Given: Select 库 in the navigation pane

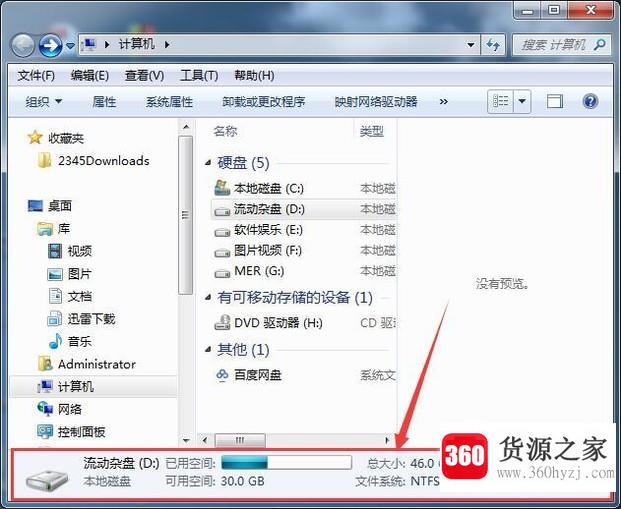Looking at the screenshot, I should pyautogui.click(x=53, y=229).
